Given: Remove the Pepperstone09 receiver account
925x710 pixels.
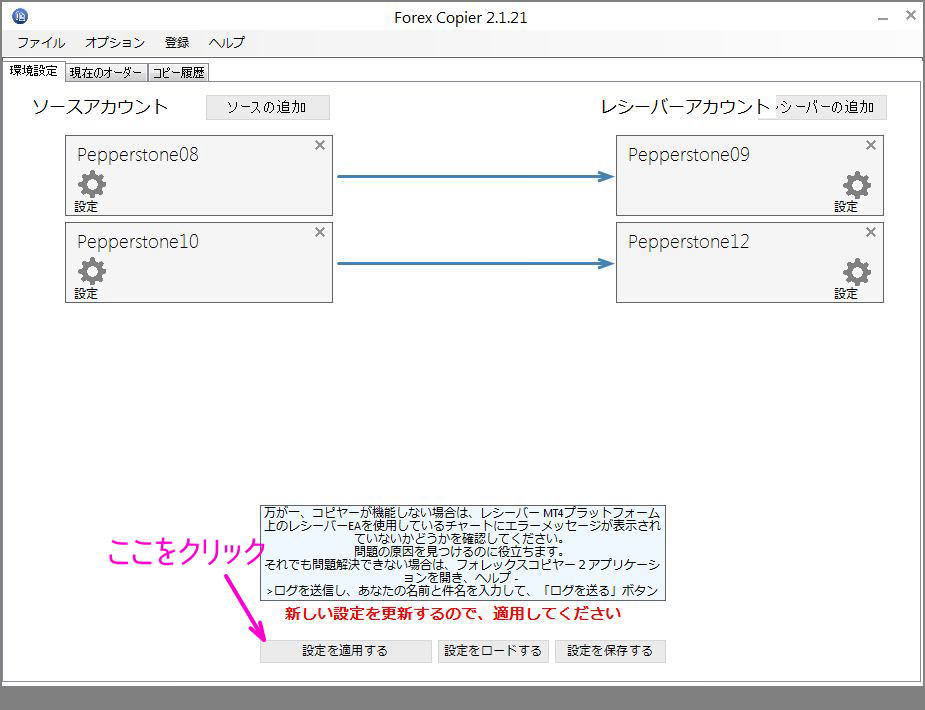Looking at the screenshot, I should [x=870, y=145].
